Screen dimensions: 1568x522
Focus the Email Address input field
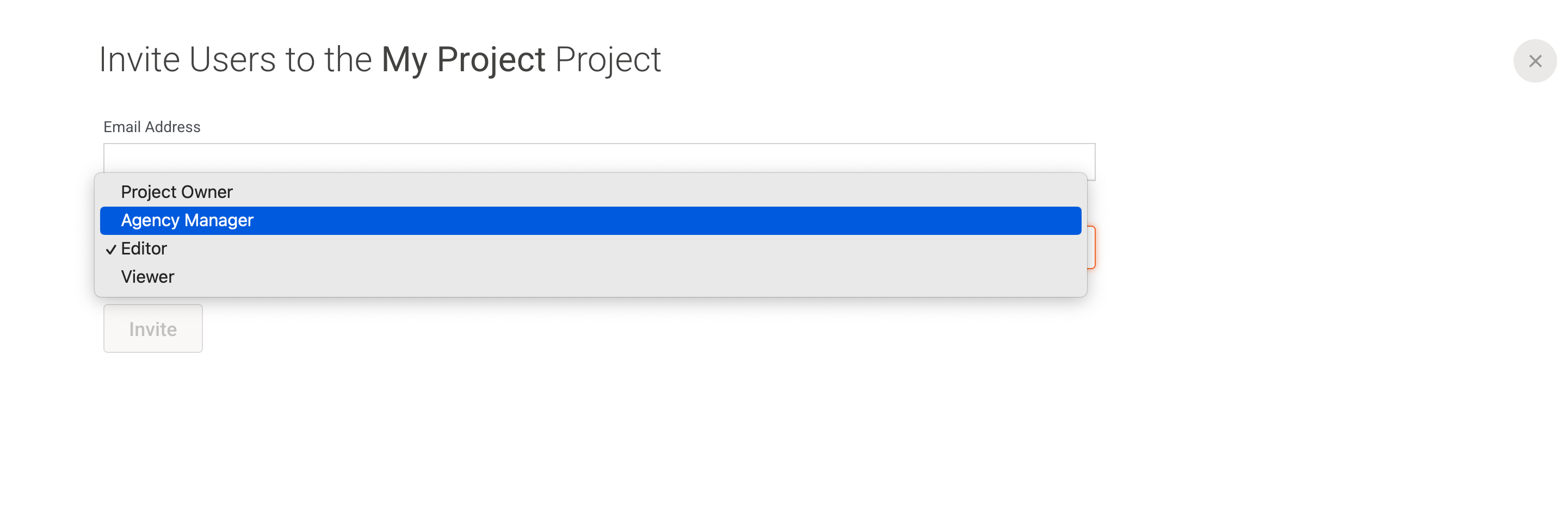(598, 158)
